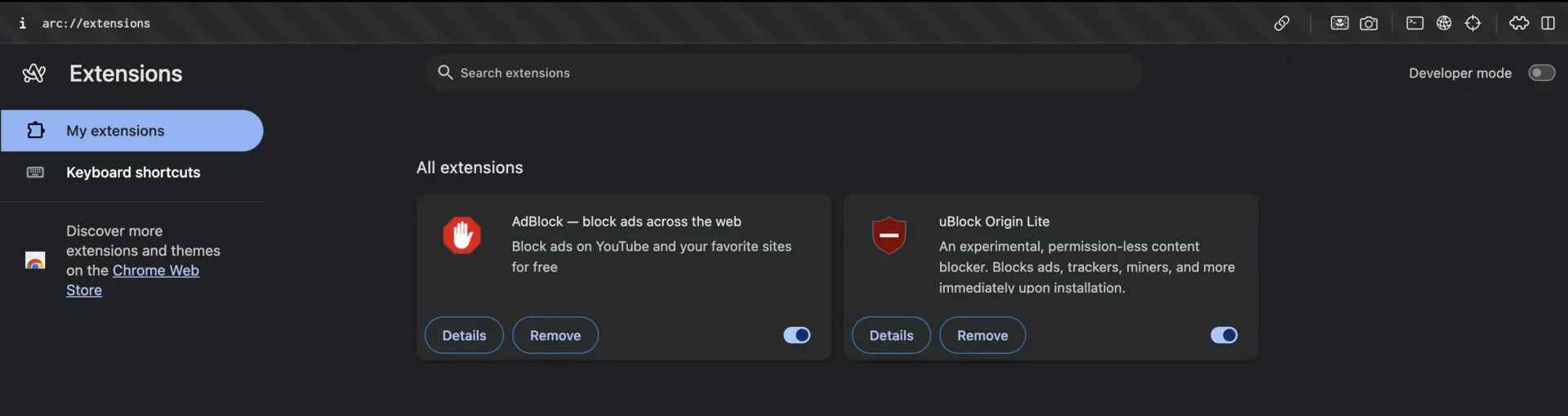Click the search magnifier icon
Screen dimensions: 1568x416
[445, 72]
